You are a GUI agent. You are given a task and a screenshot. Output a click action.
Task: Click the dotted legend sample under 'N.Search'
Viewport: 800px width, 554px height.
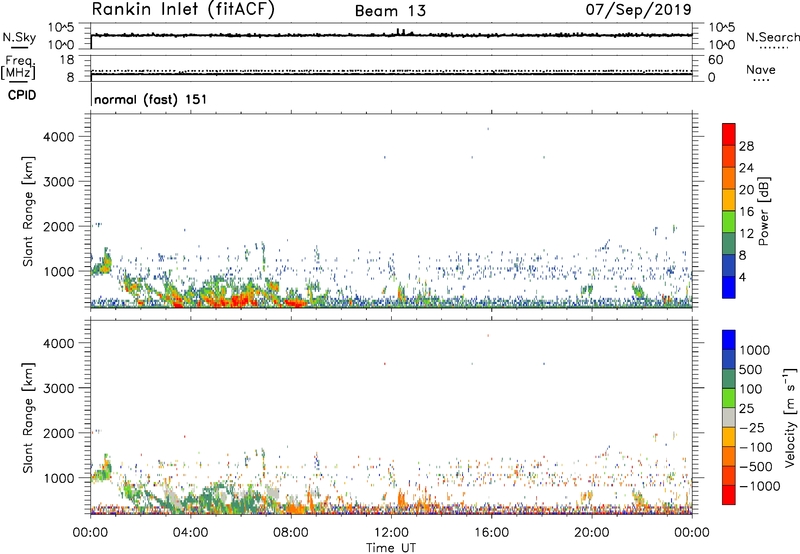tap(773, 48)
